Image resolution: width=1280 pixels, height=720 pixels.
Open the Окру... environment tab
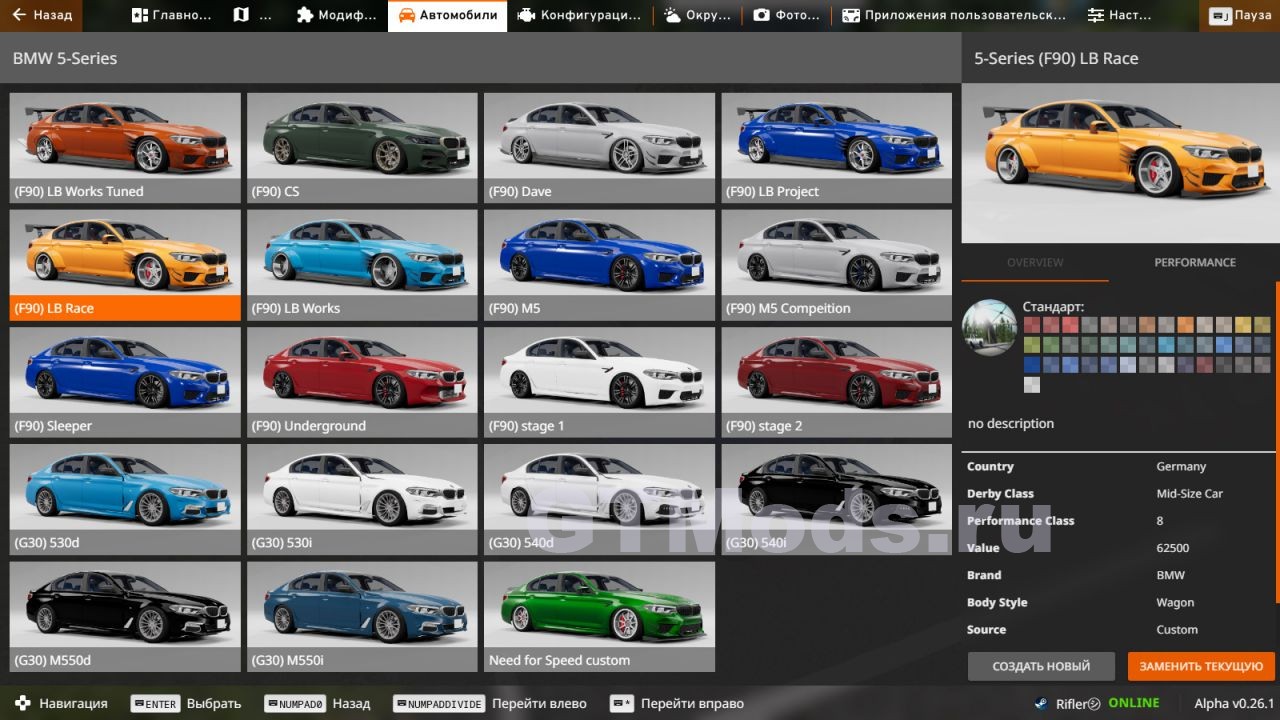698,15
